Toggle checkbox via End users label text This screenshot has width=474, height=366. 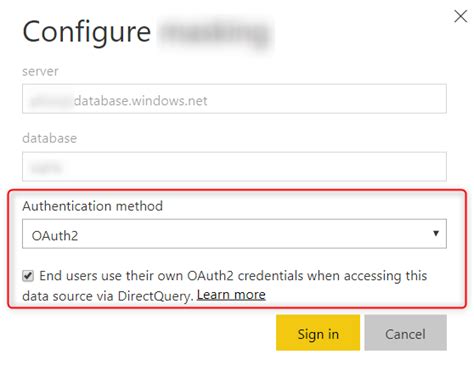point(233,276)
